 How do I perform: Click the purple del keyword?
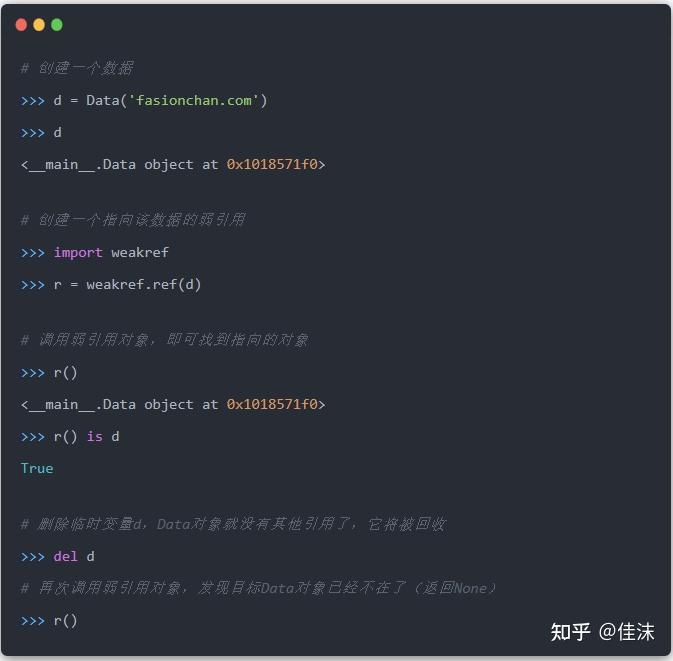click(x=66, y=556)
